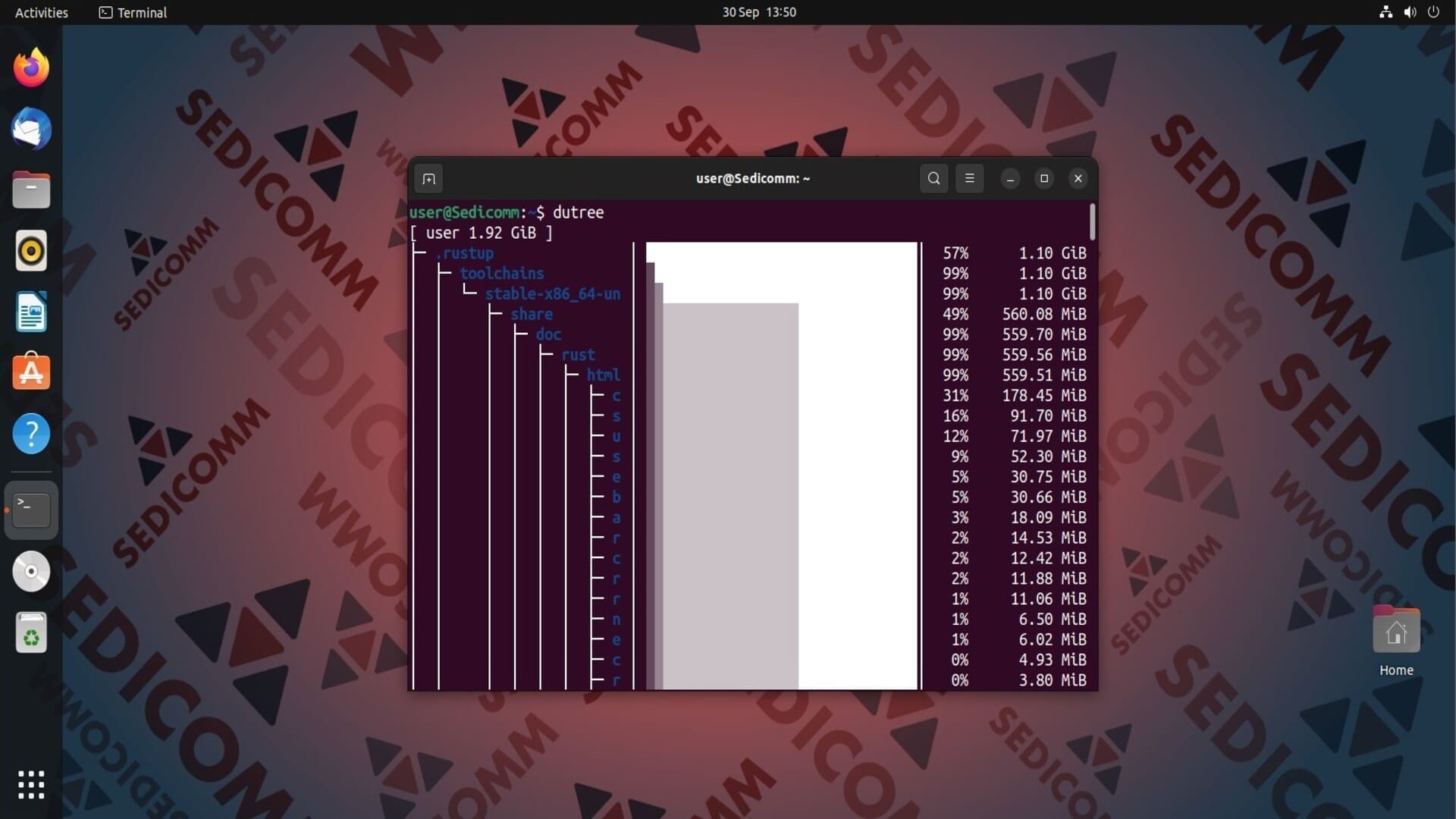
Task: Click the 559.70 MiB size value
Action: click(1044, 334)
